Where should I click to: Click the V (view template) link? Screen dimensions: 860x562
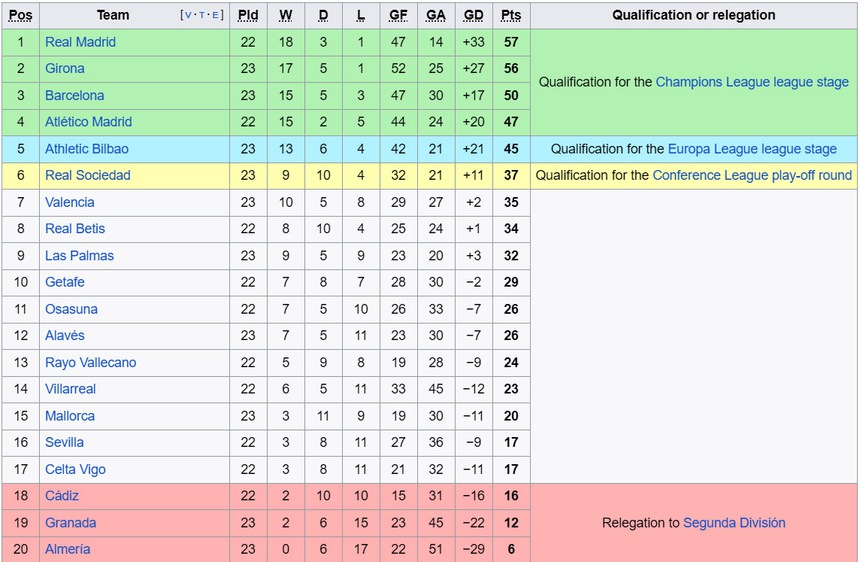(188, 16)
